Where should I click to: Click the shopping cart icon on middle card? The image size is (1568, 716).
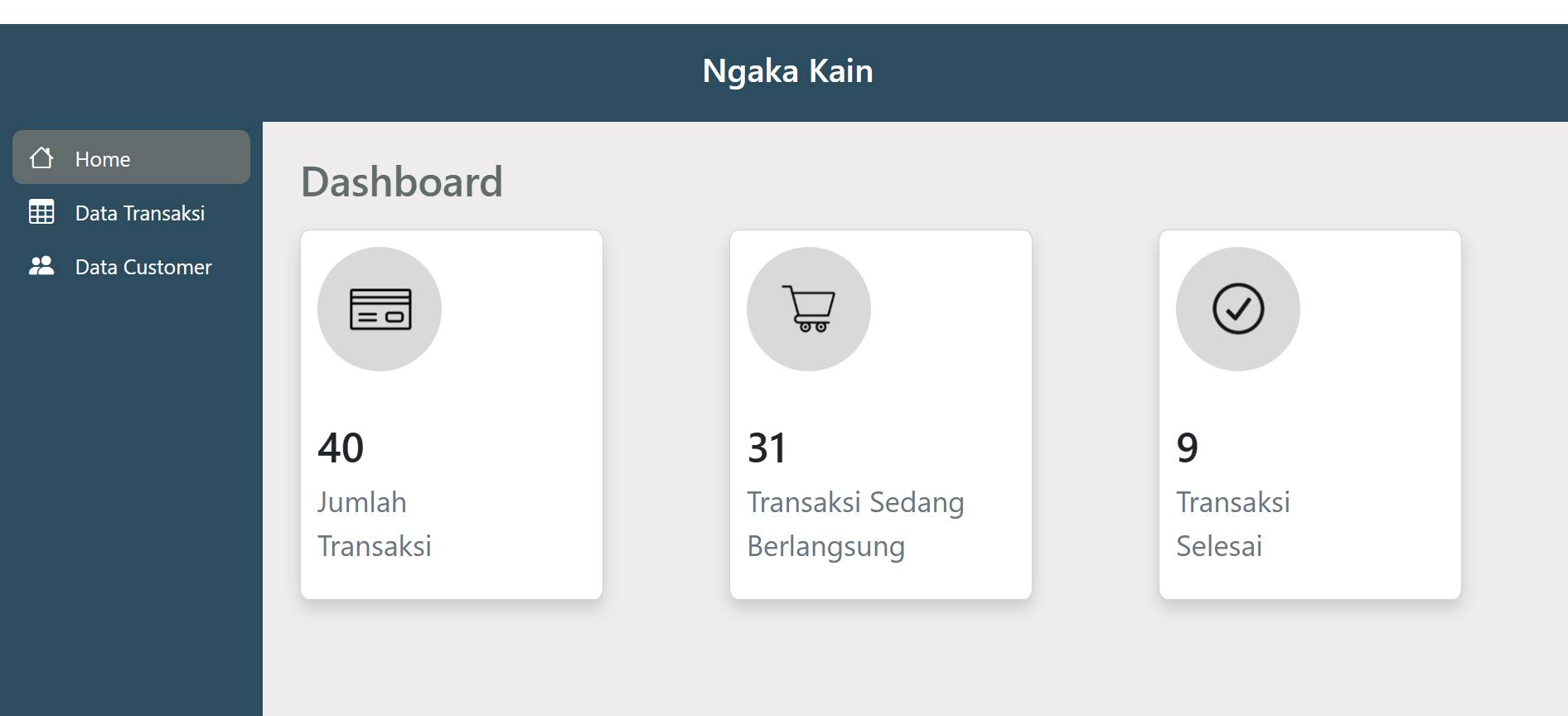pyautogui.click(x=809, y=309)
